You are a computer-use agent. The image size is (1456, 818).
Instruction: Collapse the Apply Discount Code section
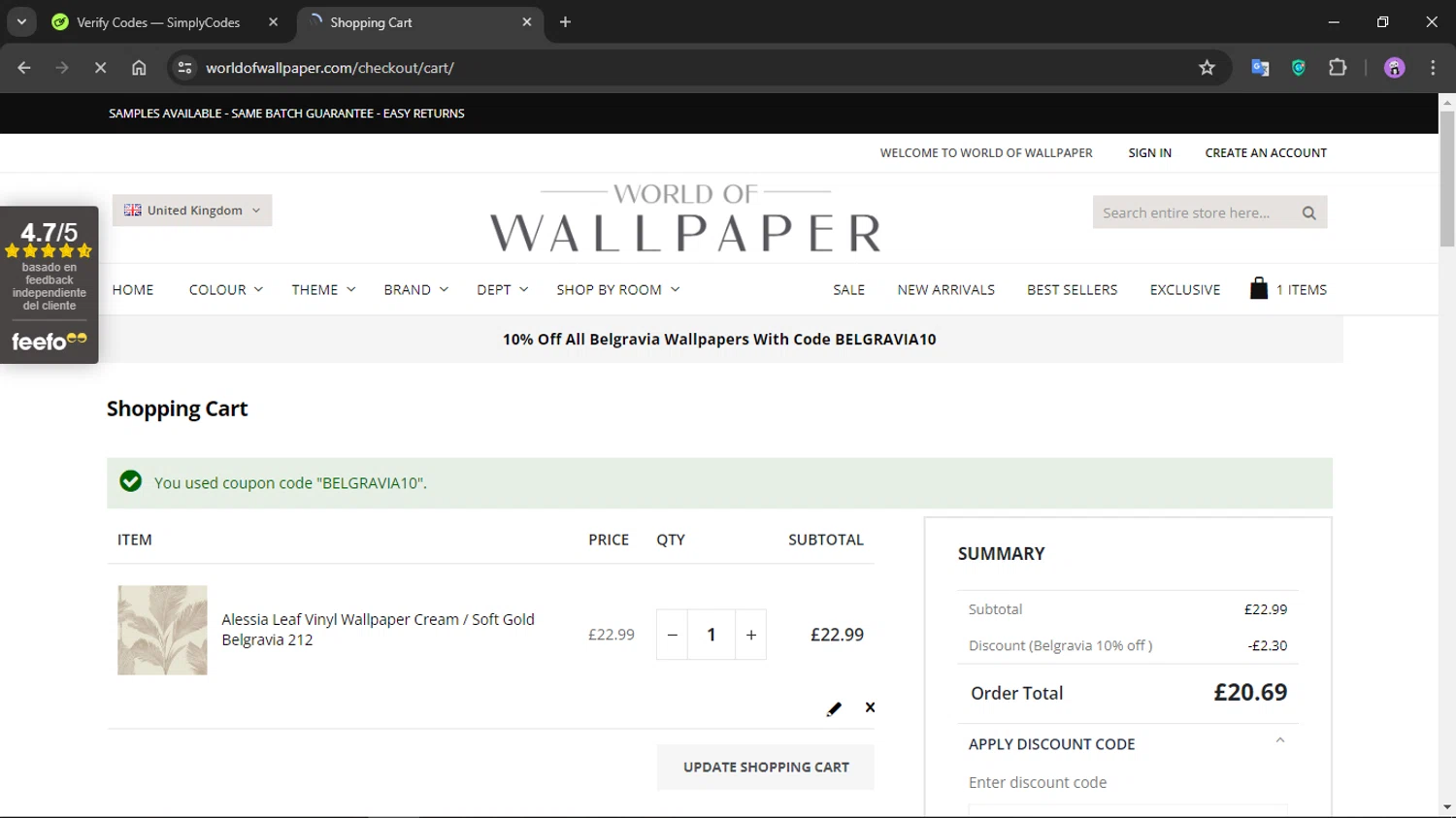click(1280, 741)
